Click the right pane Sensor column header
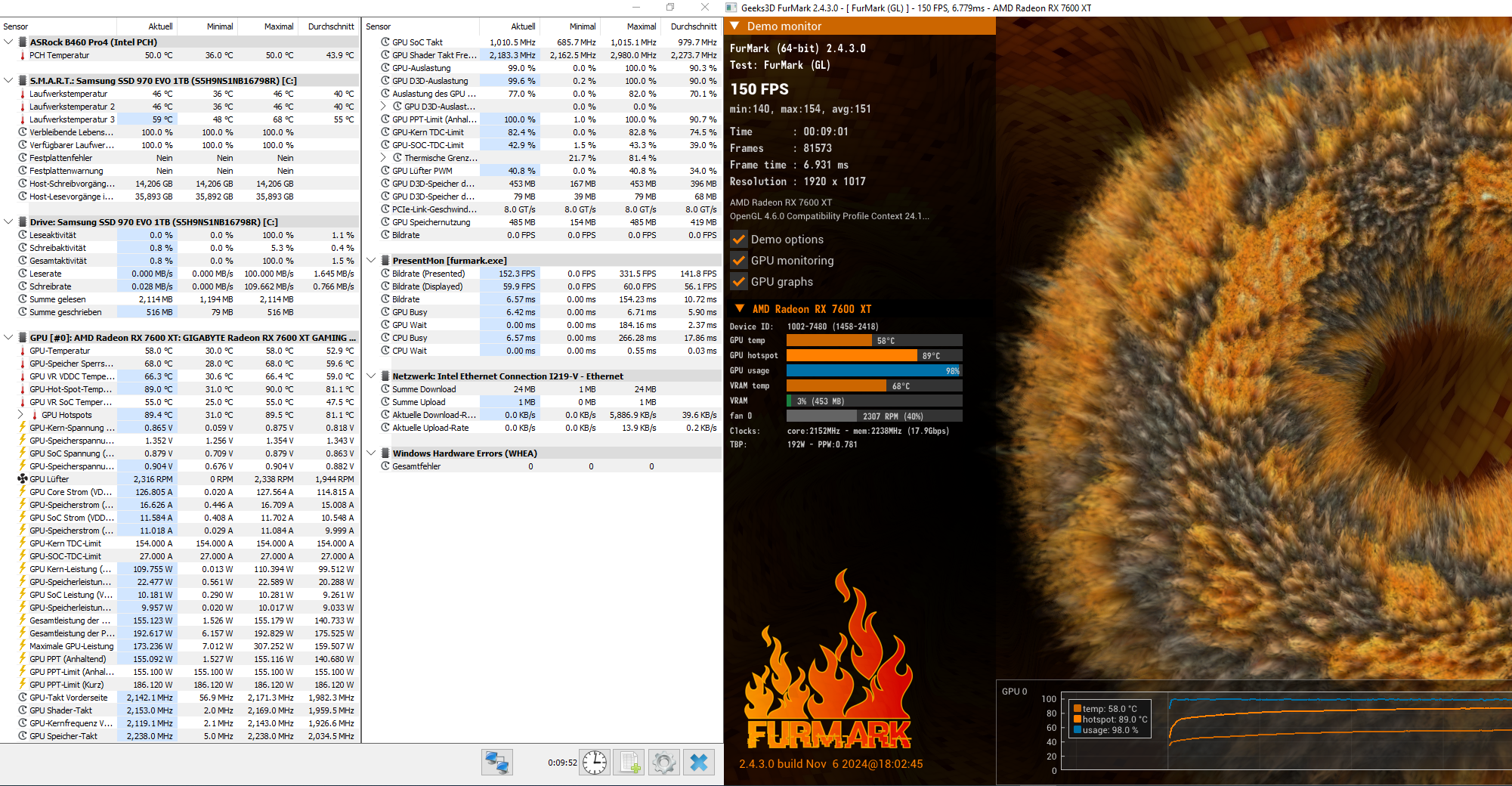 click(x=422, y=26)
